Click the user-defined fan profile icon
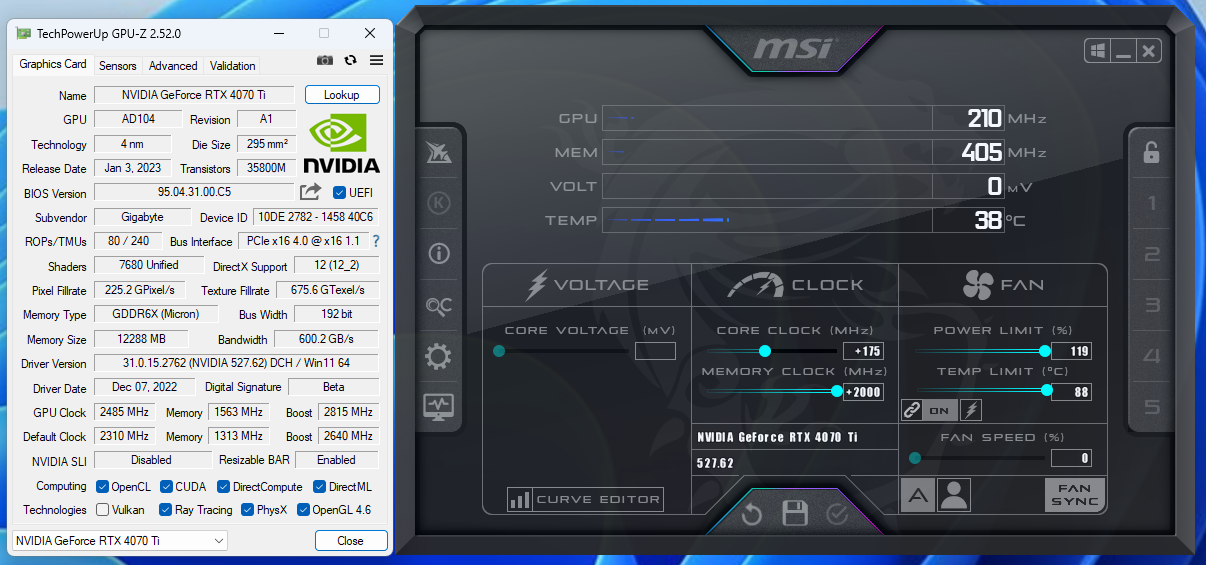Image resolution: width=1206 pixels, height=565 pixels. tap(955, 495)
